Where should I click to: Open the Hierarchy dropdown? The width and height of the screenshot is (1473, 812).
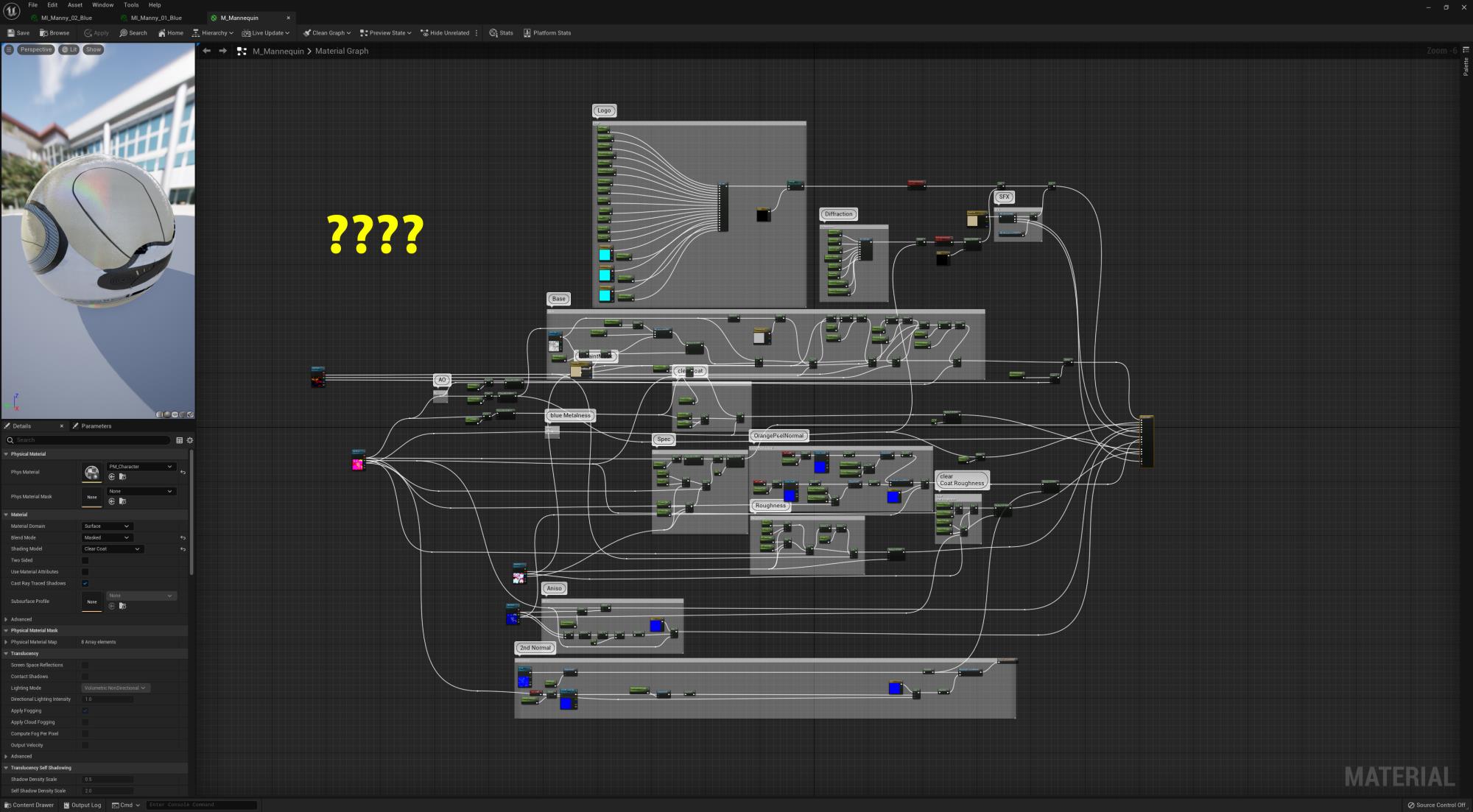coord(213,33)
